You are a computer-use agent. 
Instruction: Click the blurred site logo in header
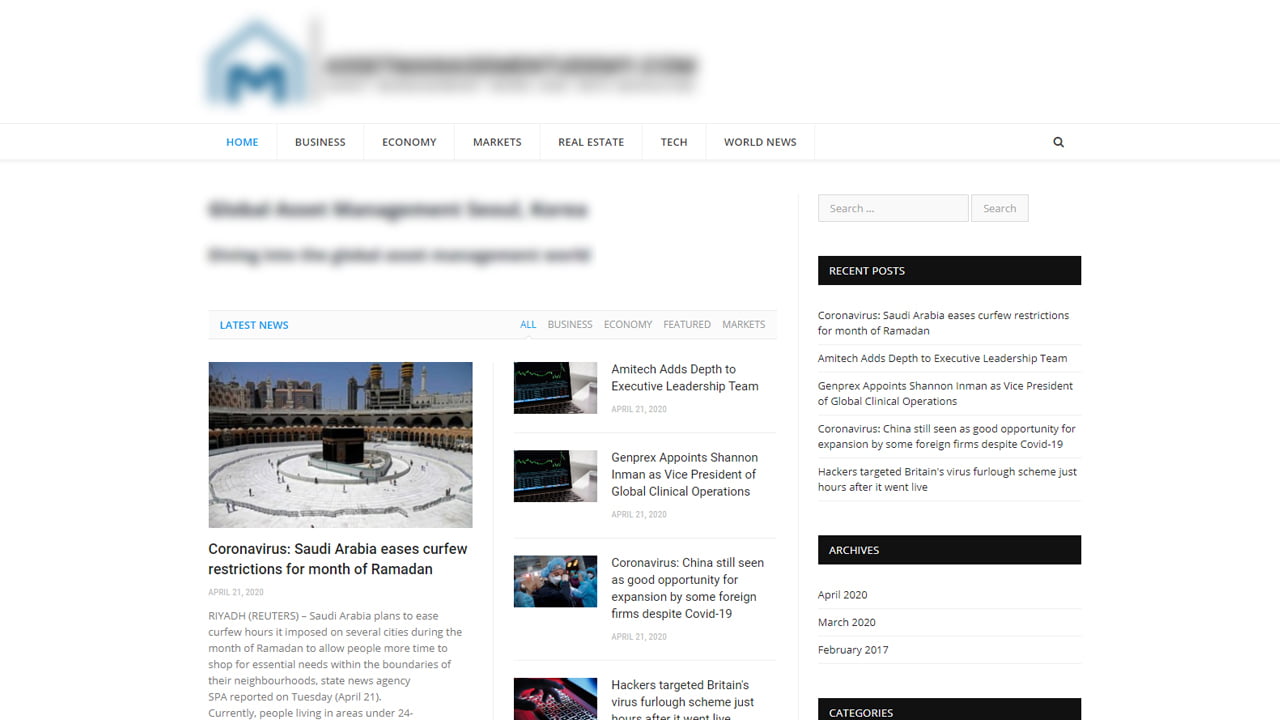tap(452, 64)
